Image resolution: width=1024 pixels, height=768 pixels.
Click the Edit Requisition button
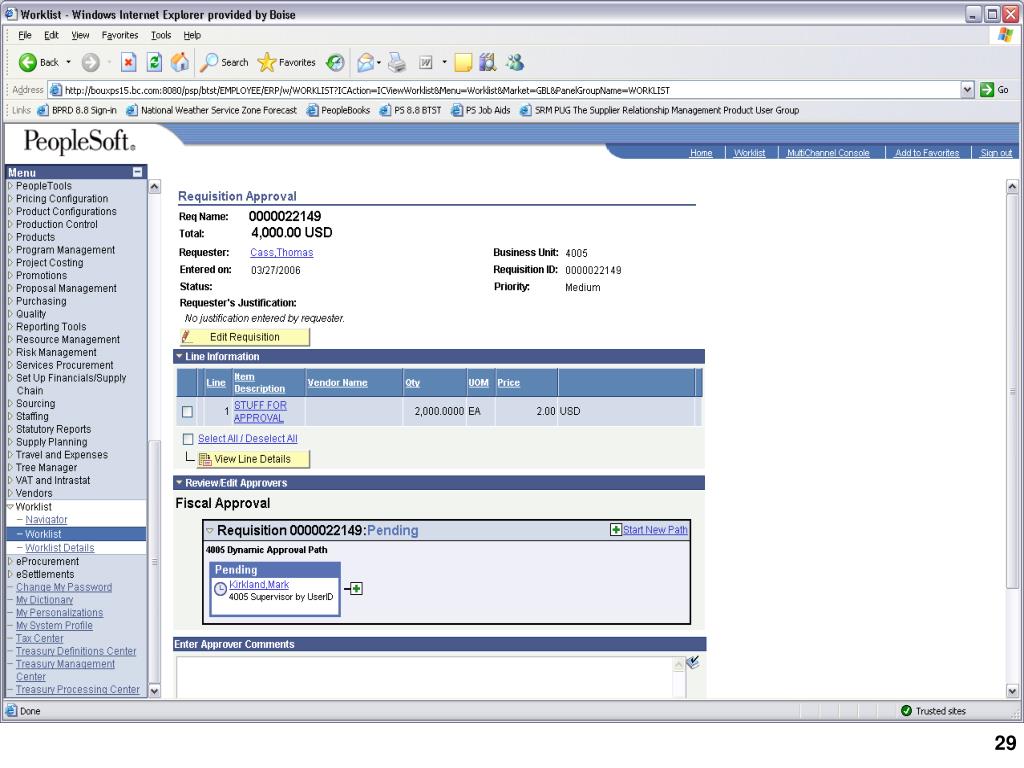pos(244,337)
